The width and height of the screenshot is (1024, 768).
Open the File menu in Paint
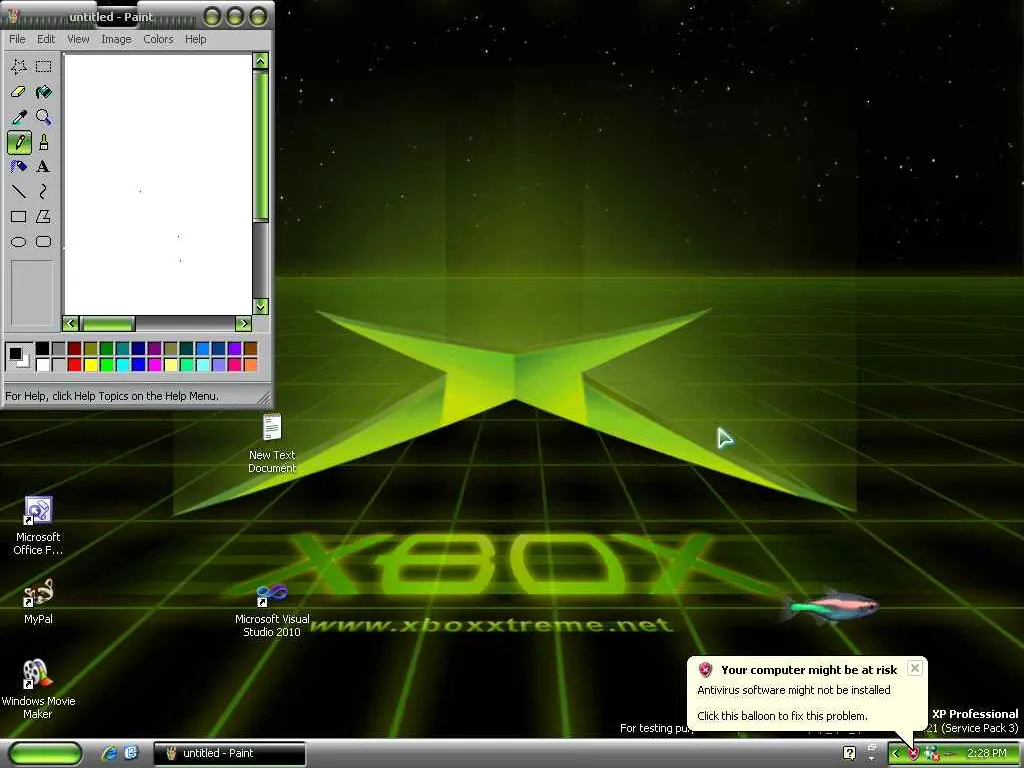17,39
